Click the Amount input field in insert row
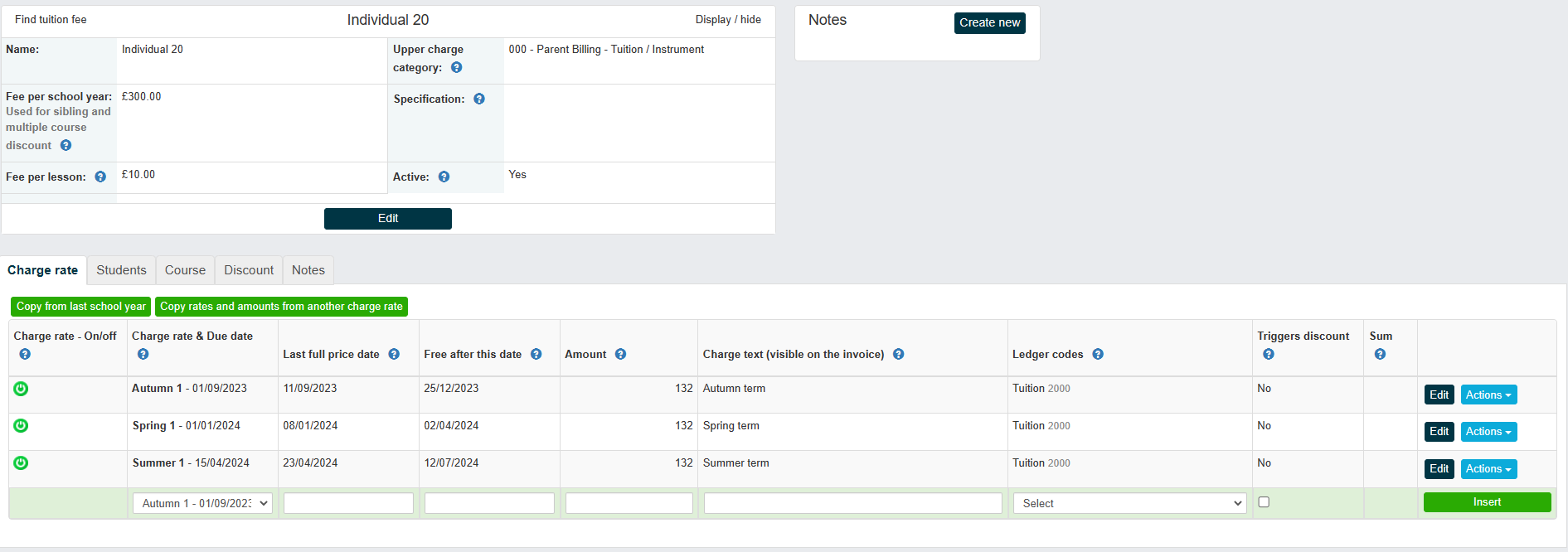This screenshot has height=552, width=1568. click(629, 503)
